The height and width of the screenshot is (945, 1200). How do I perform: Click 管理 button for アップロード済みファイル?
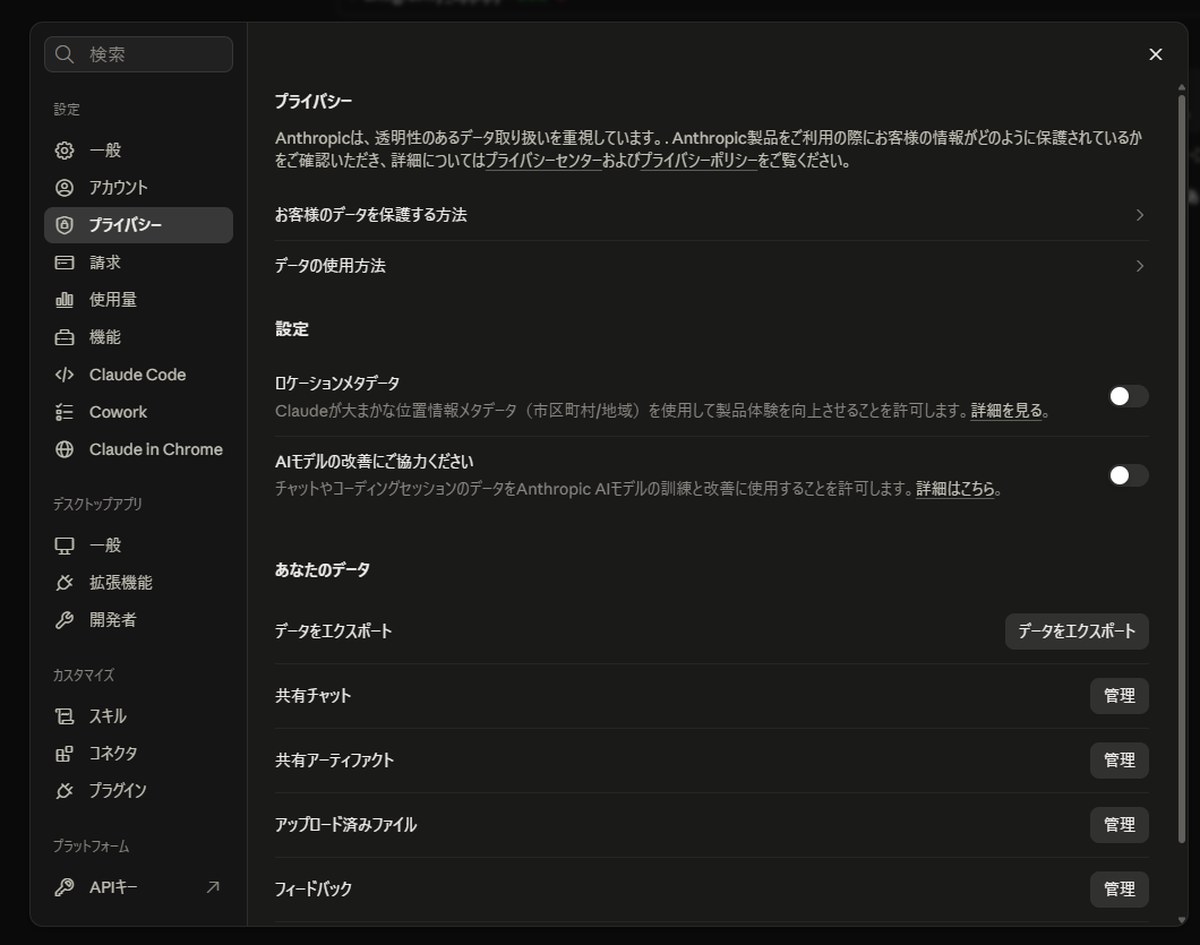coord(1119,825)
